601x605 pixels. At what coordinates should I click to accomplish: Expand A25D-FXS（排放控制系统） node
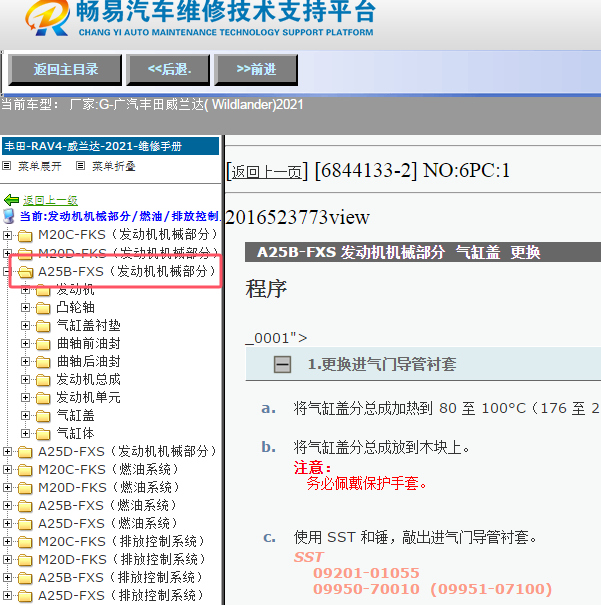pos(7,596)
